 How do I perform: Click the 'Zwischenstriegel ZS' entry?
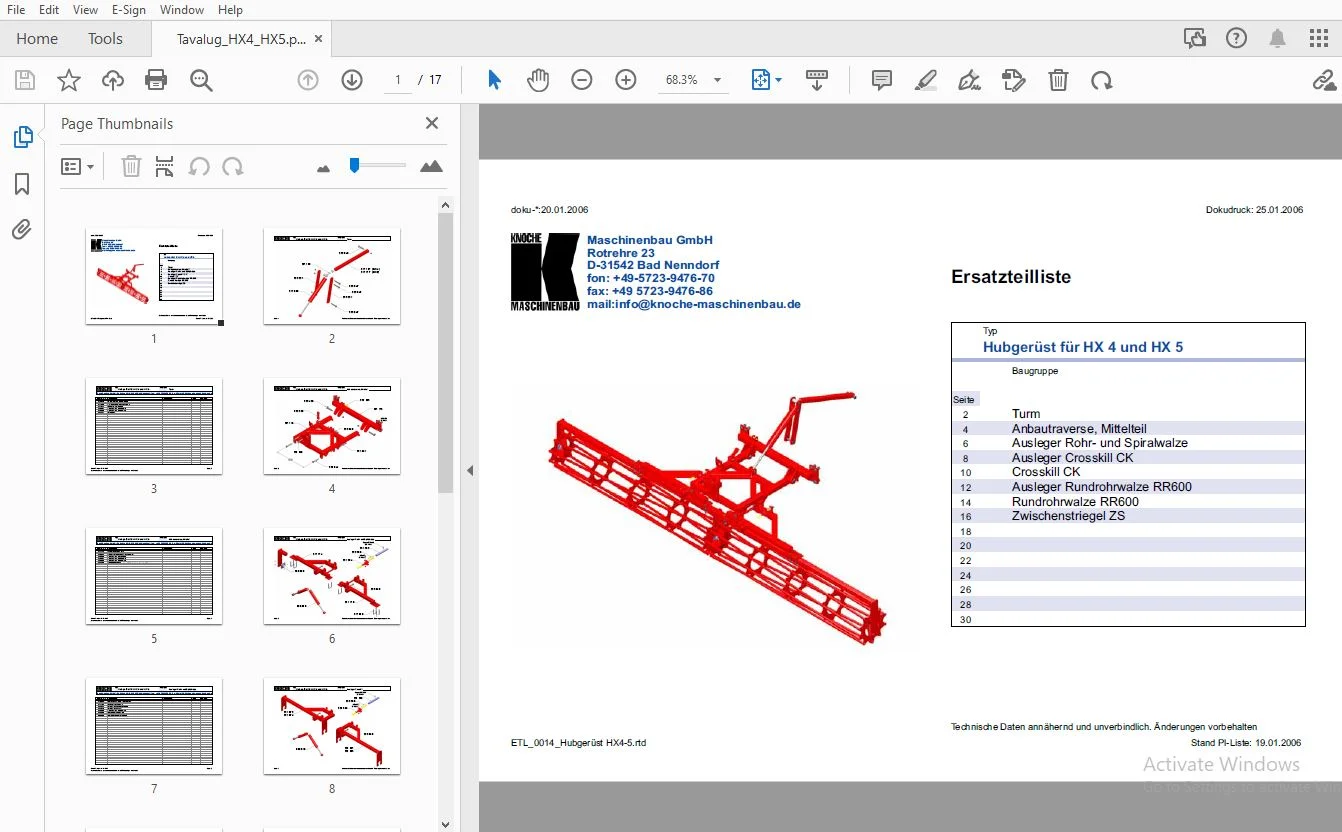pos(1068,516)
